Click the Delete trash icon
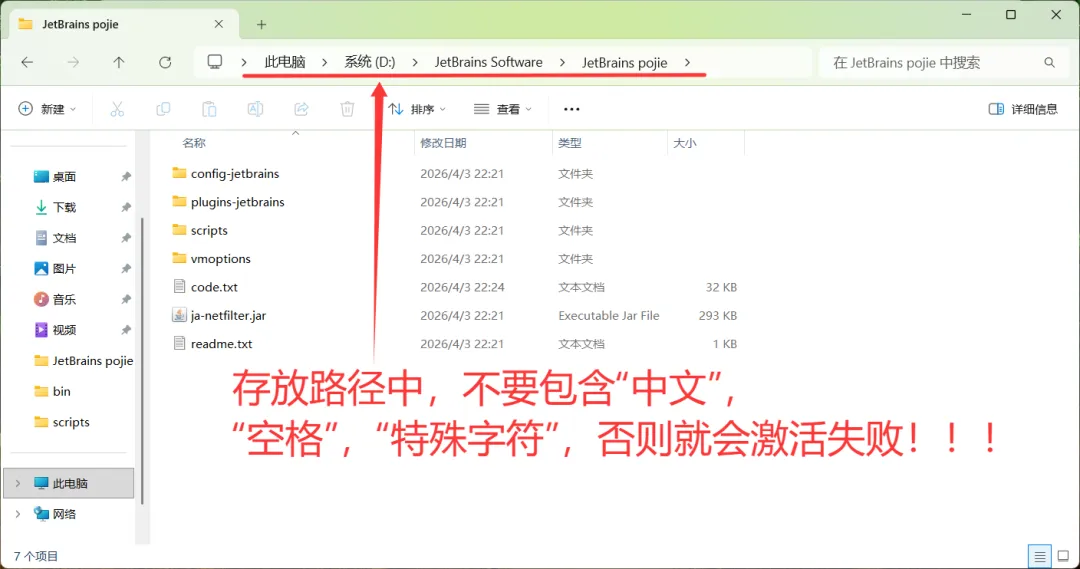Screen dimensions: 1080x569 [x=347, y=109]
